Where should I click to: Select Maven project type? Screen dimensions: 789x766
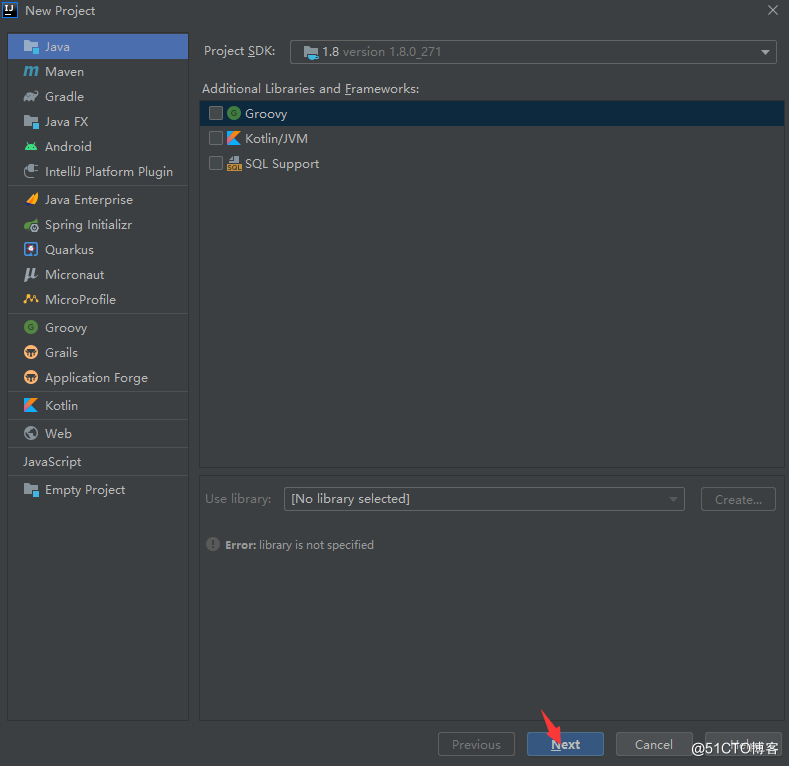pos(98,71)
